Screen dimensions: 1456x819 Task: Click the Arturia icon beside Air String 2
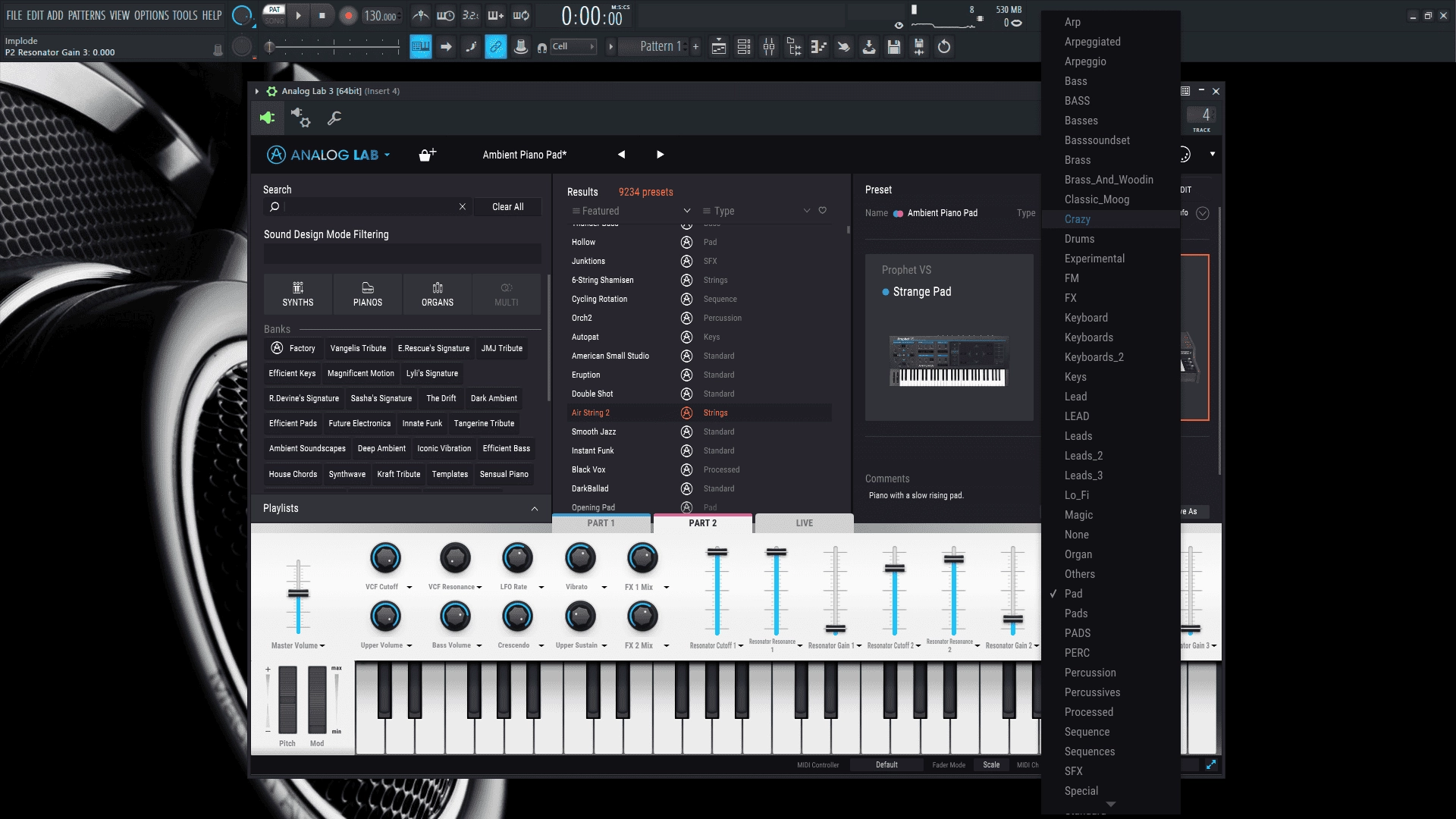coord(686,413)
